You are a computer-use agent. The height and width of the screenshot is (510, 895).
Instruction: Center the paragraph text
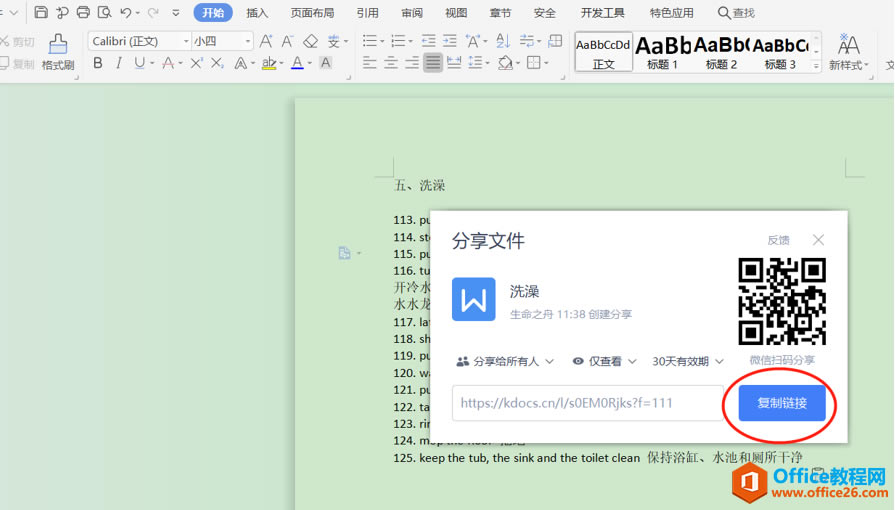pyautogui.click(x=390, y=63)
